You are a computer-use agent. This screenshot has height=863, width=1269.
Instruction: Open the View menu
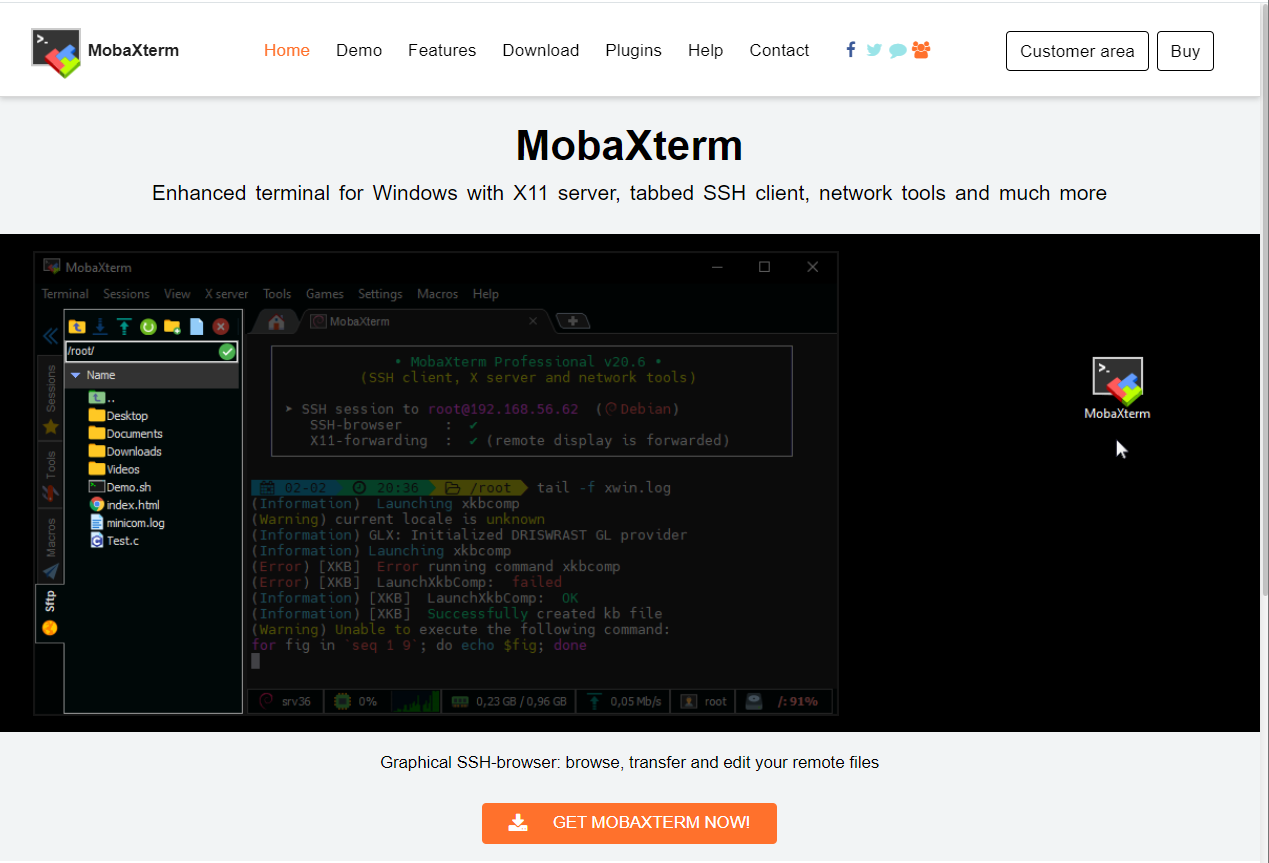(177, 294)
